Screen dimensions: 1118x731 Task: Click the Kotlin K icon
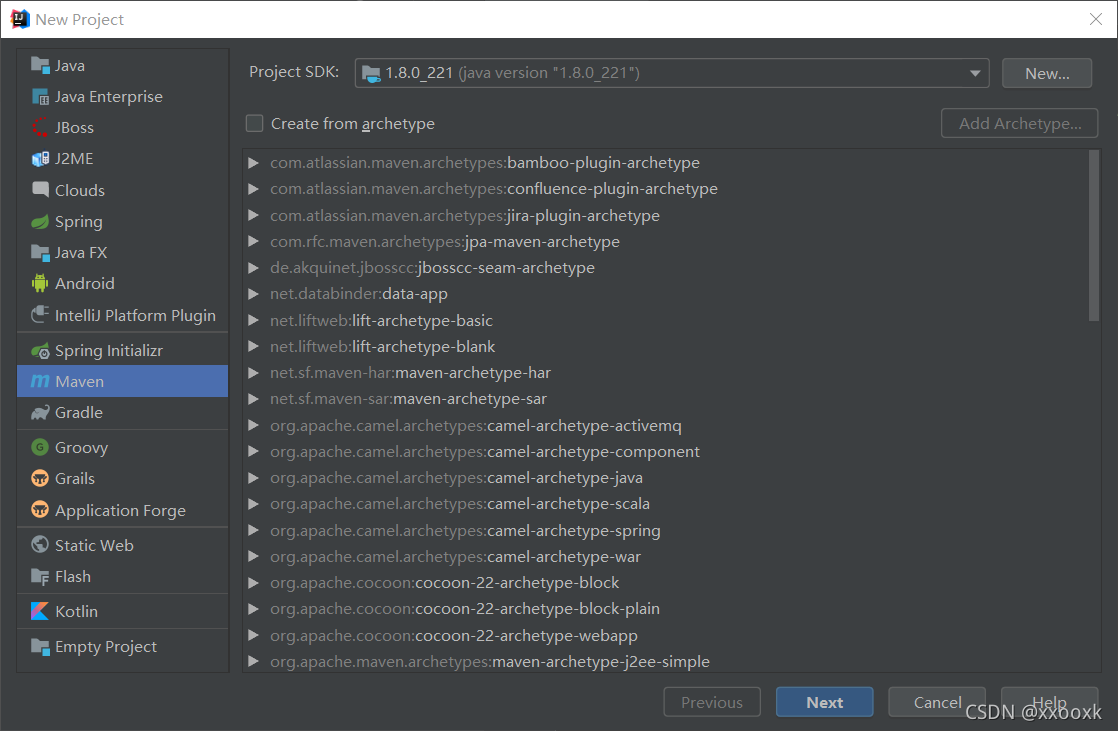click(40, 611)
